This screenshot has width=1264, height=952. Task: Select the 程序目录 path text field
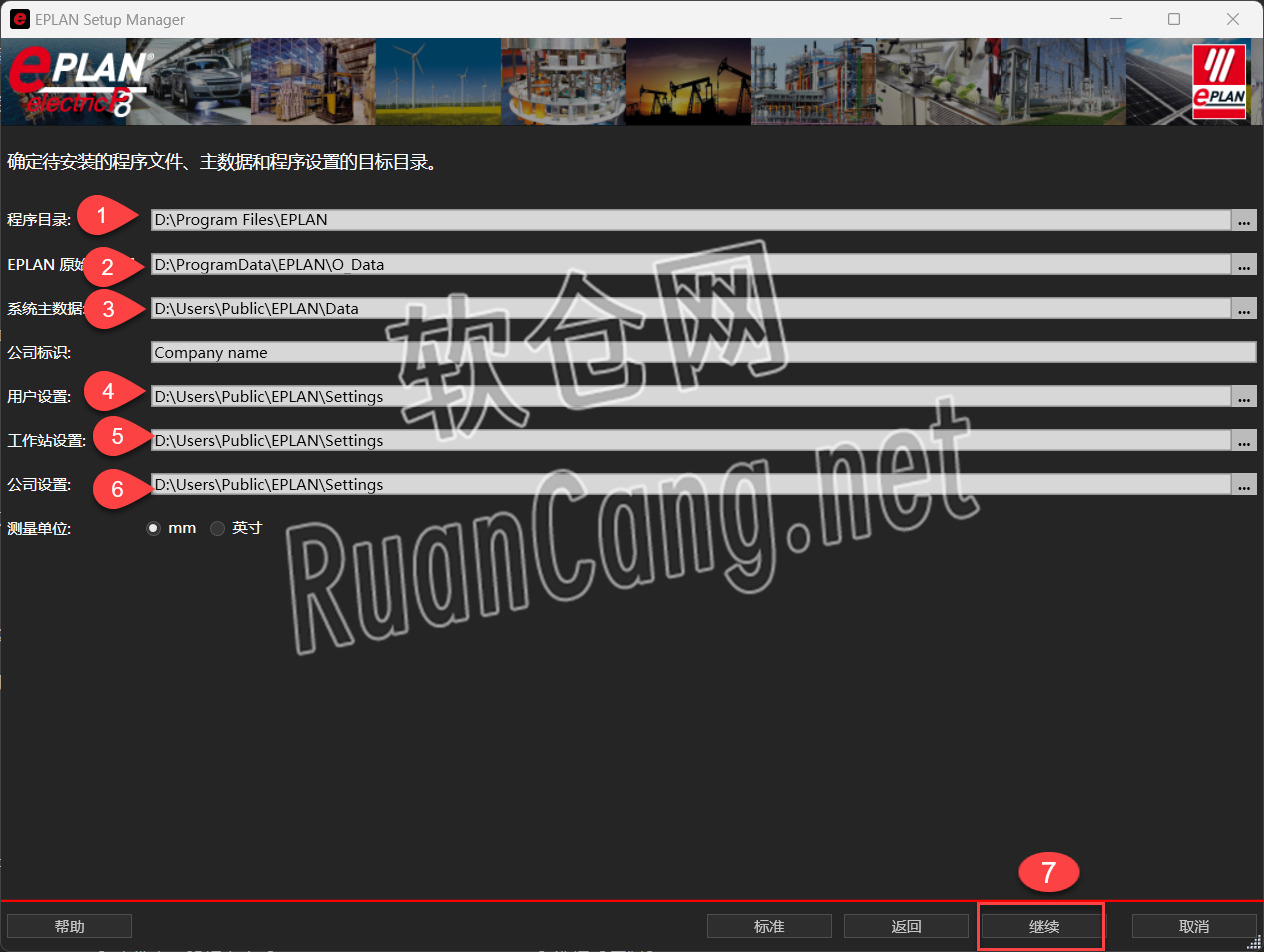pos(600,220)
